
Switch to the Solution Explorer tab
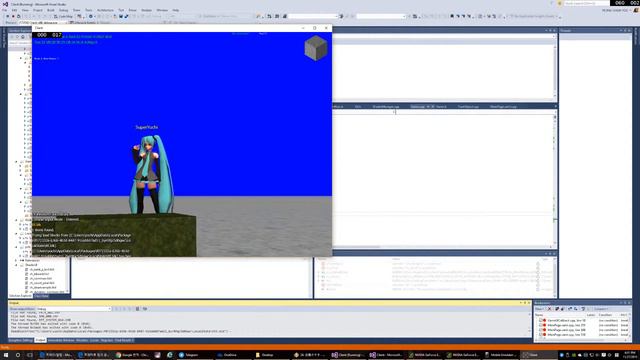[x=20, y=296]
